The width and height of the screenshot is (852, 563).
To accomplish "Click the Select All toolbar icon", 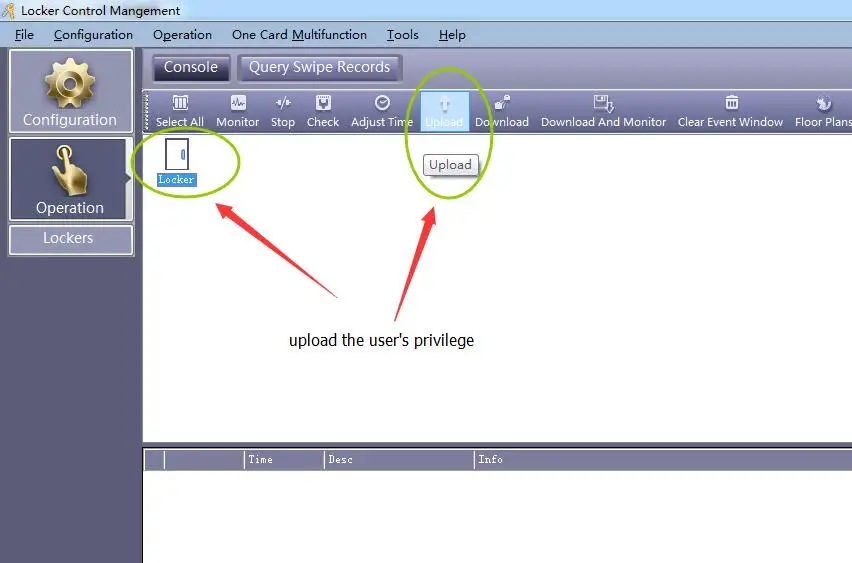I will (x=180, y=111).
